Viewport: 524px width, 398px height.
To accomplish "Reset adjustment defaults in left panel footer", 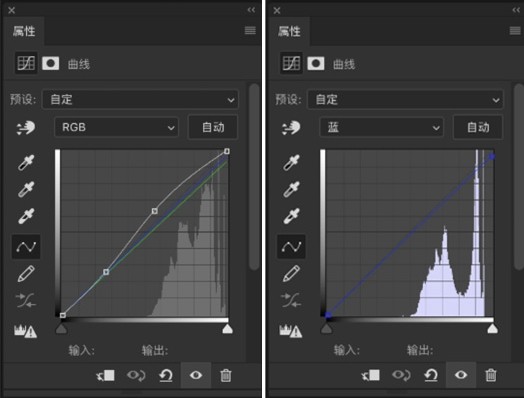I will click(166, 376).
